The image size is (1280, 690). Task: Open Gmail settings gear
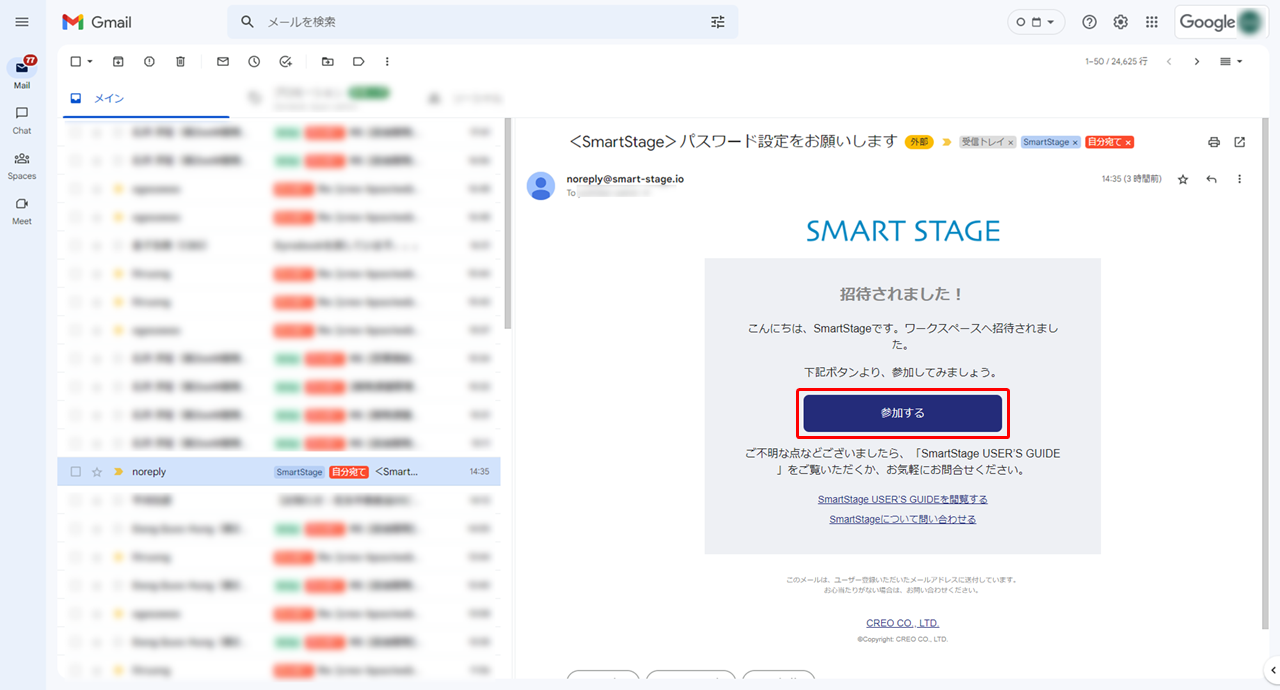tap(1120, 22)
